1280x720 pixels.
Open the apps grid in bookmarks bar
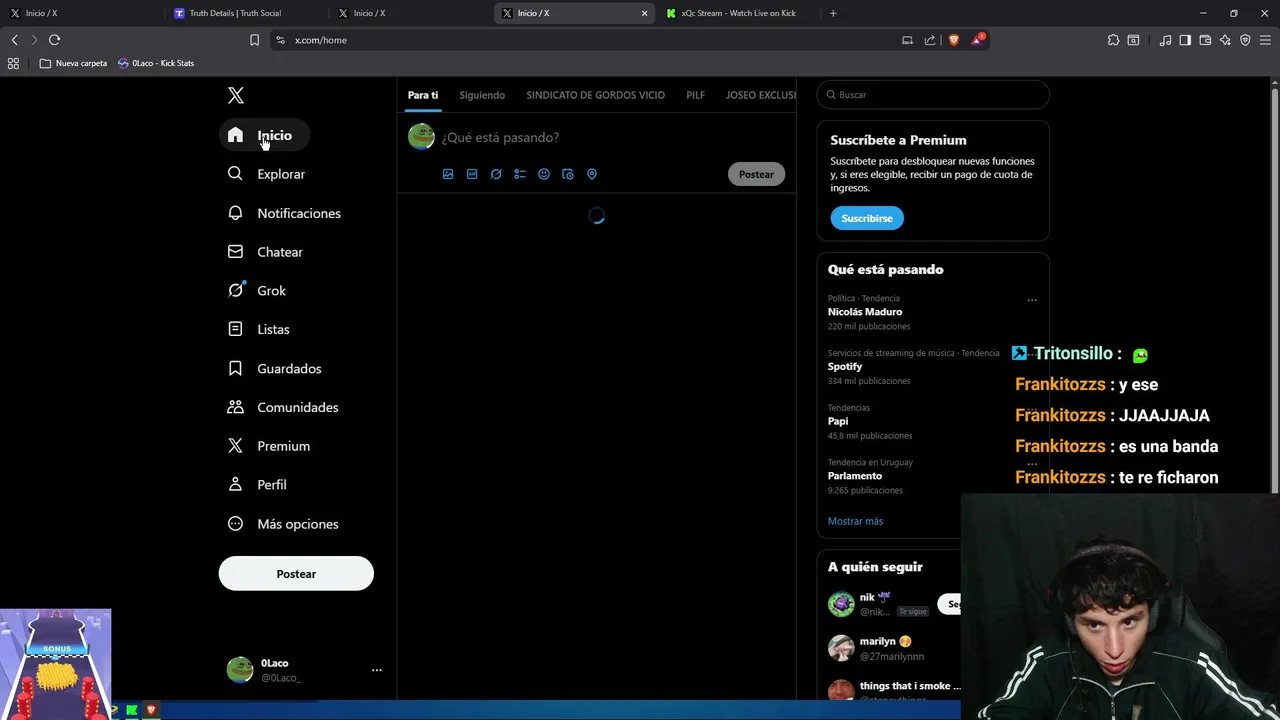coord(13,63)
